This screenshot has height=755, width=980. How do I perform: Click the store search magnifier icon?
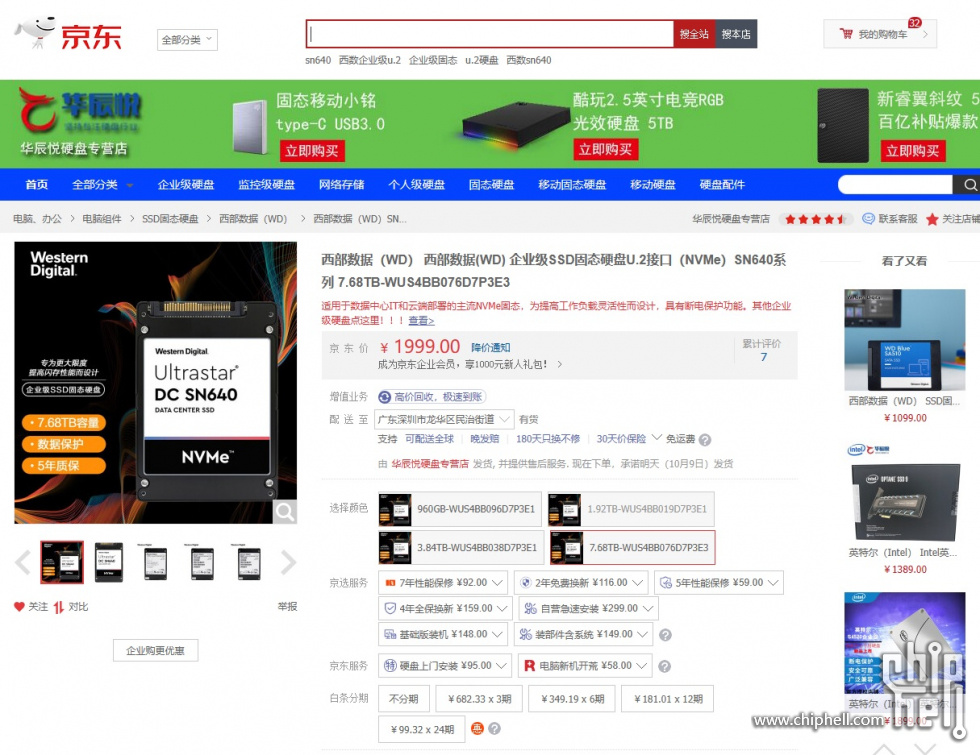(969, 184)
